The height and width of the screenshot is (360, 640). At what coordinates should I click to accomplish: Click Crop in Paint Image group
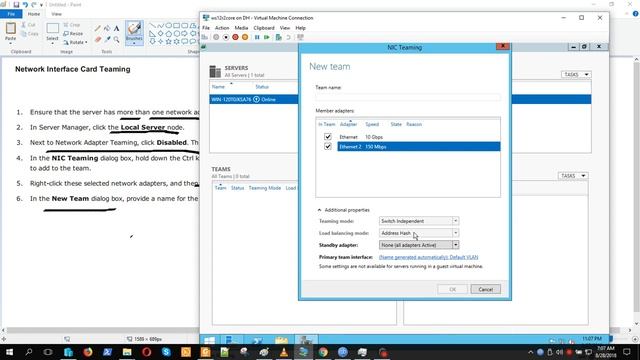(x=72, y=25)
